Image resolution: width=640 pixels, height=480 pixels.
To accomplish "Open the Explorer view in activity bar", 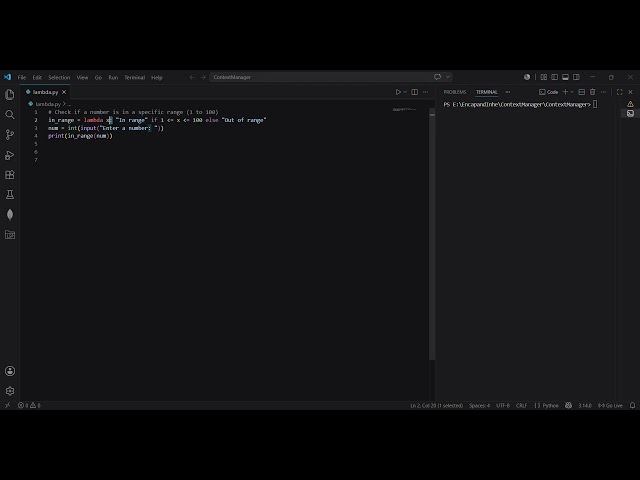I will tap(10, 95).
